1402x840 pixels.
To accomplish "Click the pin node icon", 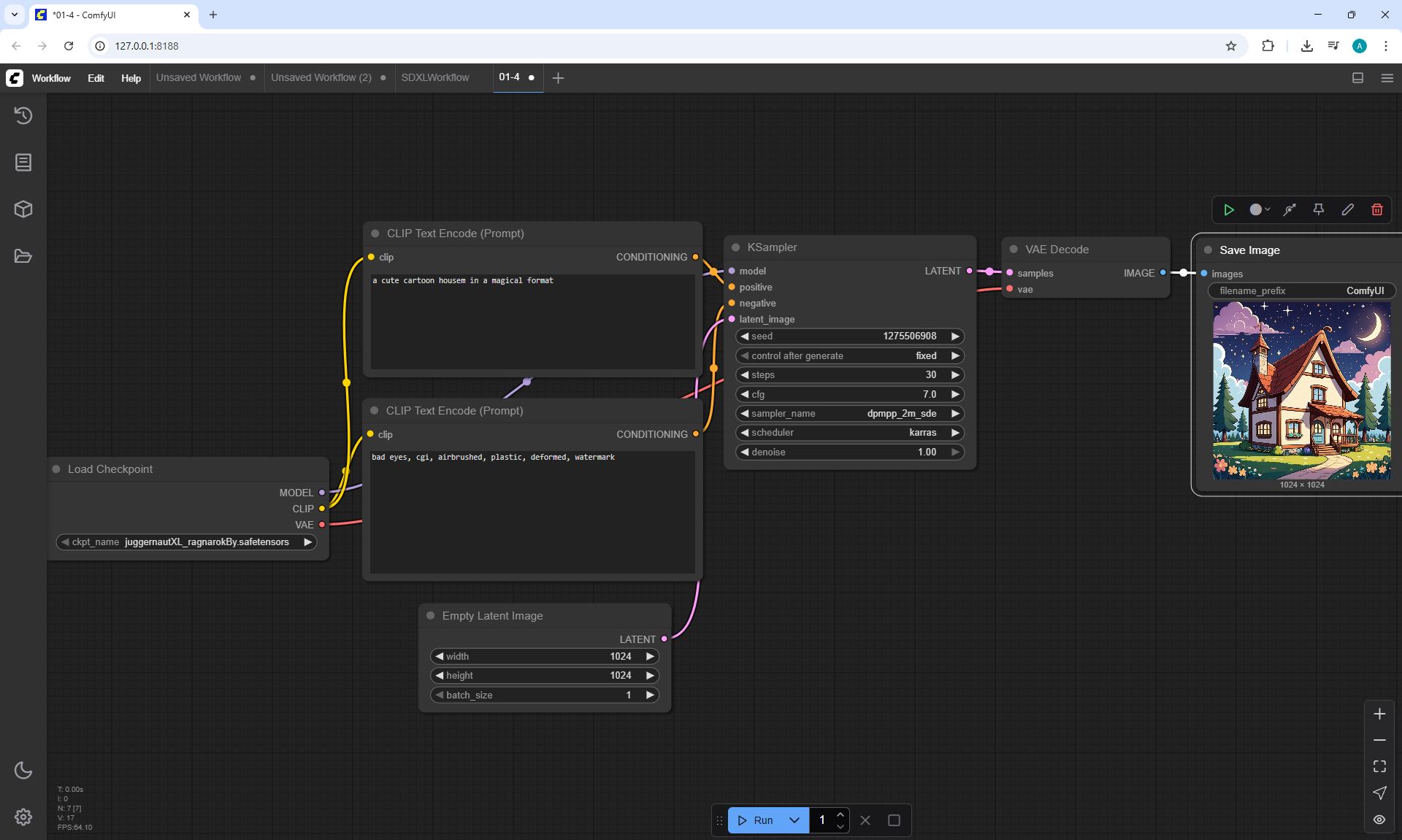I will click(x=1318, y=209).
